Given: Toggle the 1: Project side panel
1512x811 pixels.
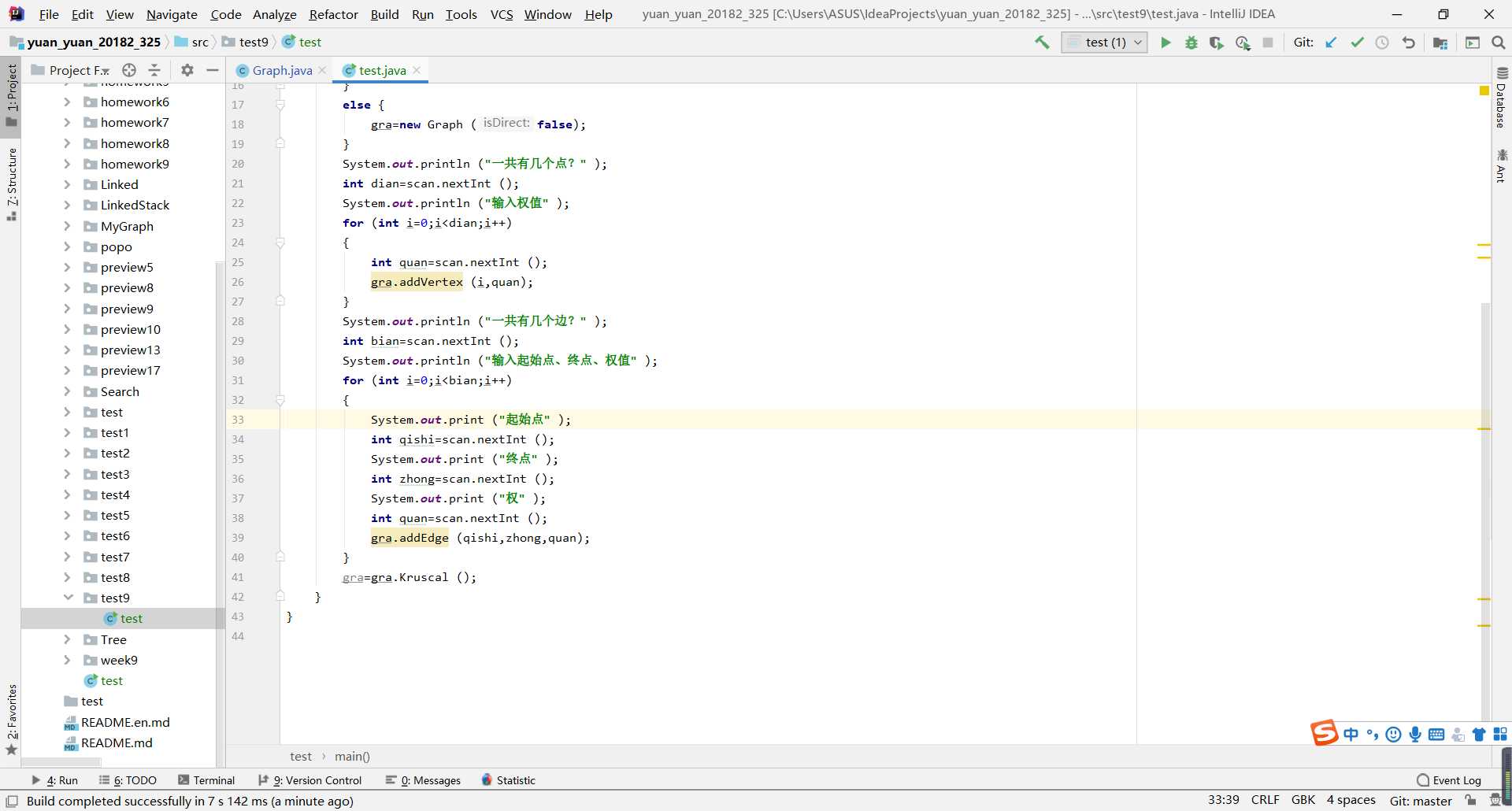Looking at the screenshot, I should 11,95.
